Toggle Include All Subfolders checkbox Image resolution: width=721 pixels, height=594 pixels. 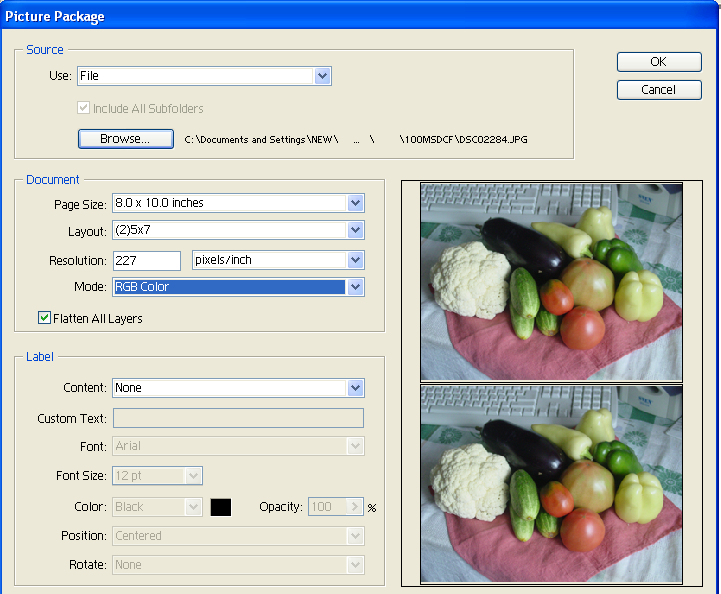[83, 108]
